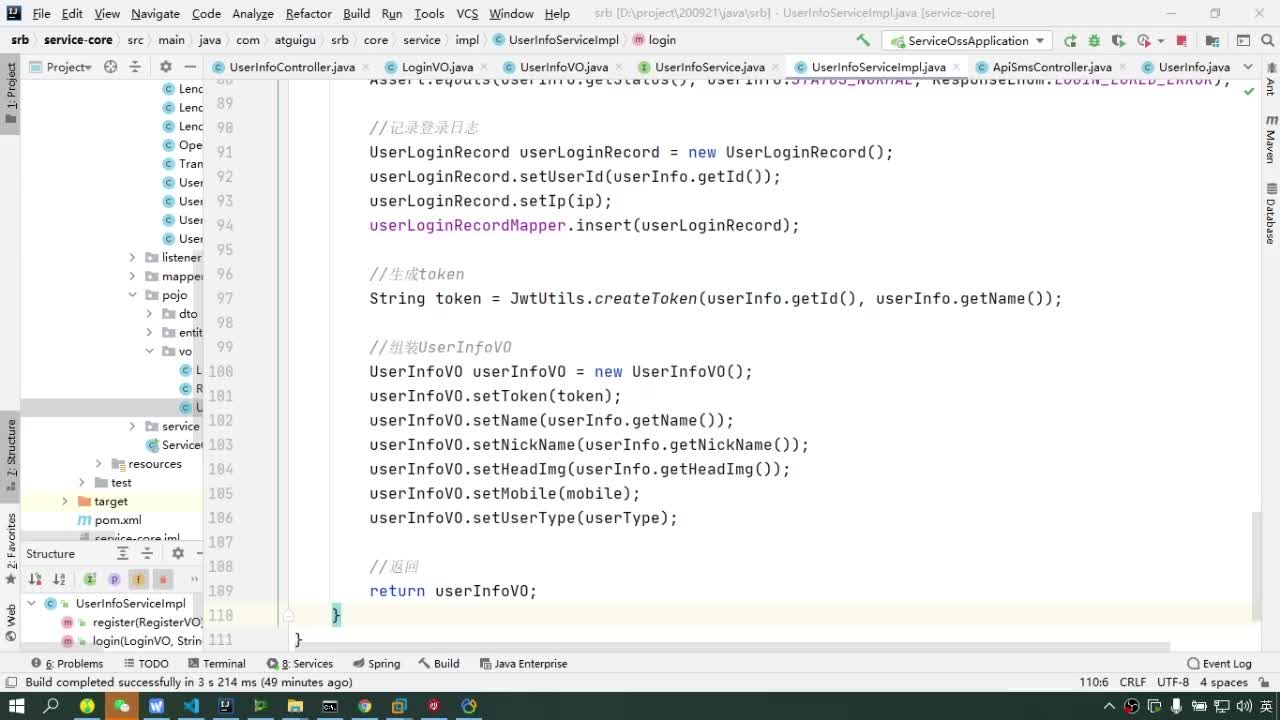Viewport: 1280px width, 720px height.
Task: Open Project panel settings gear
Action: click(x=166, y=67)
